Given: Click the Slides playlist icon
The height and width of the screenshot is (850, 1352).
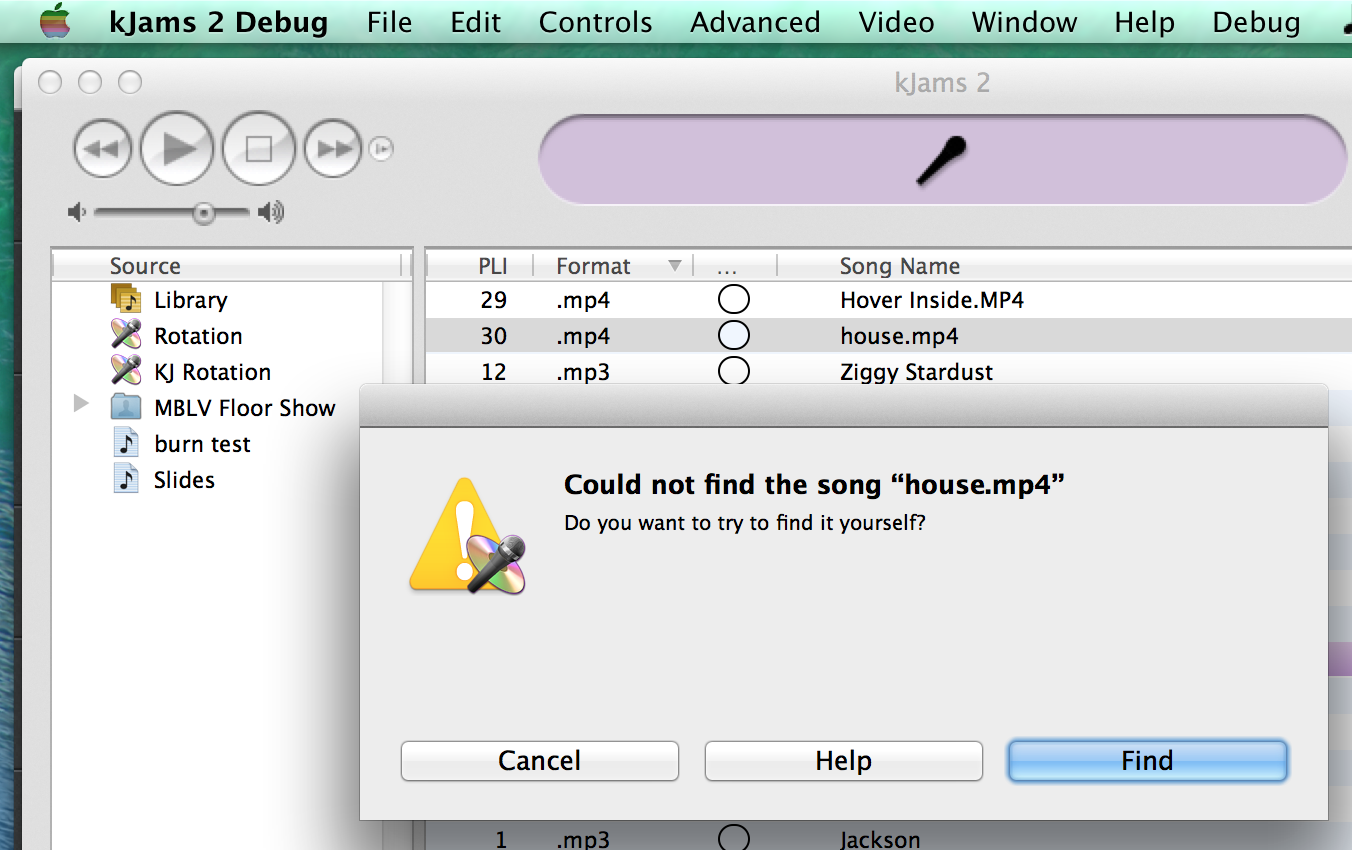Looking at the screenshot, I should [126, 479].
